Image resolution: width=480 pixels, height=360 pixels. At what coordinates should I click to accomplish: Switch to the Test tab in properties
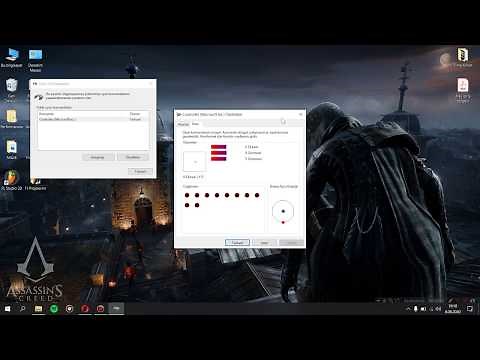point(195,124)
